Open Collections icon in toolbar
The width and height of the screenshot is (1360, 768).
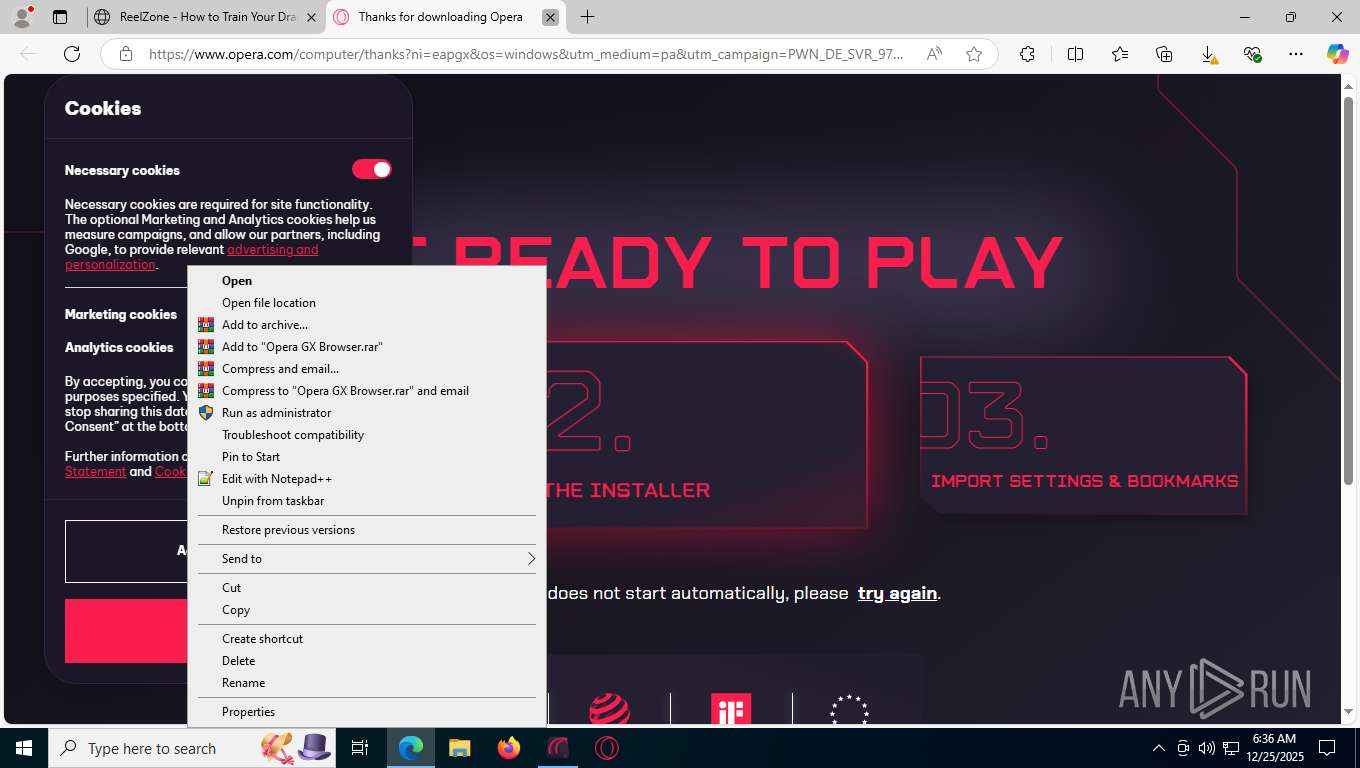(x=1164, y=54)
